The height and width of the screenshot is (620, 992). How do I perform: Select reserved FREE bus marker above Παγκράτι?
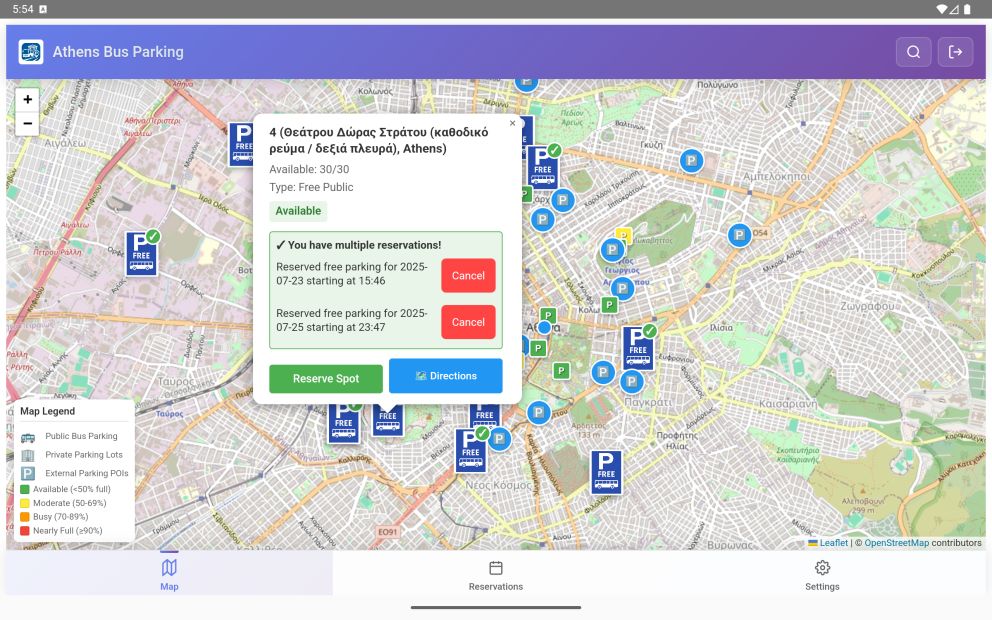click(x=639, y=347)
